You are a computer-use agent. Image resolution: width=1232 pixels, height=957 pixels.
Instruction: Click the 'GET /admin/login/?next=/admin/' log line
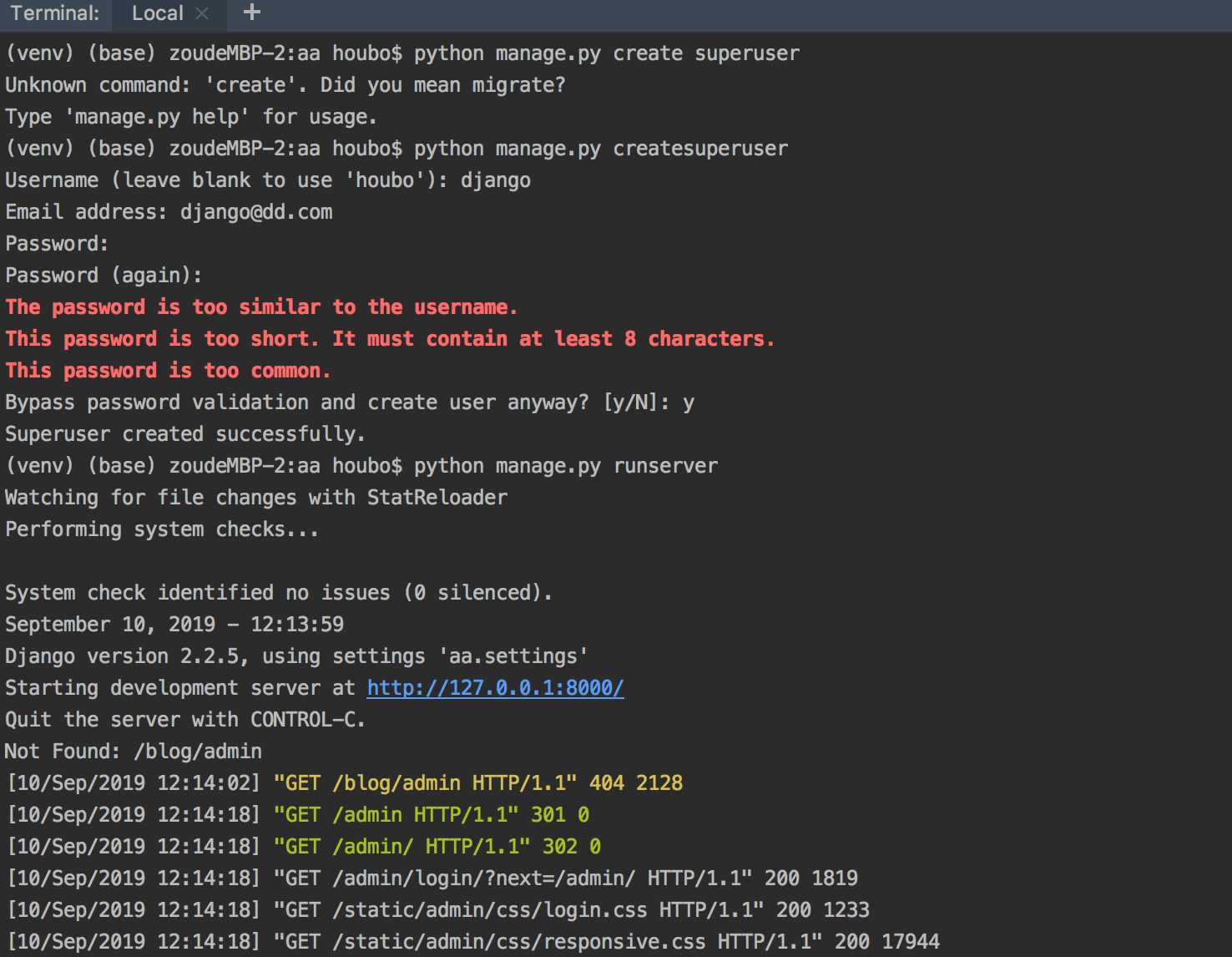[x=432, y=879]
